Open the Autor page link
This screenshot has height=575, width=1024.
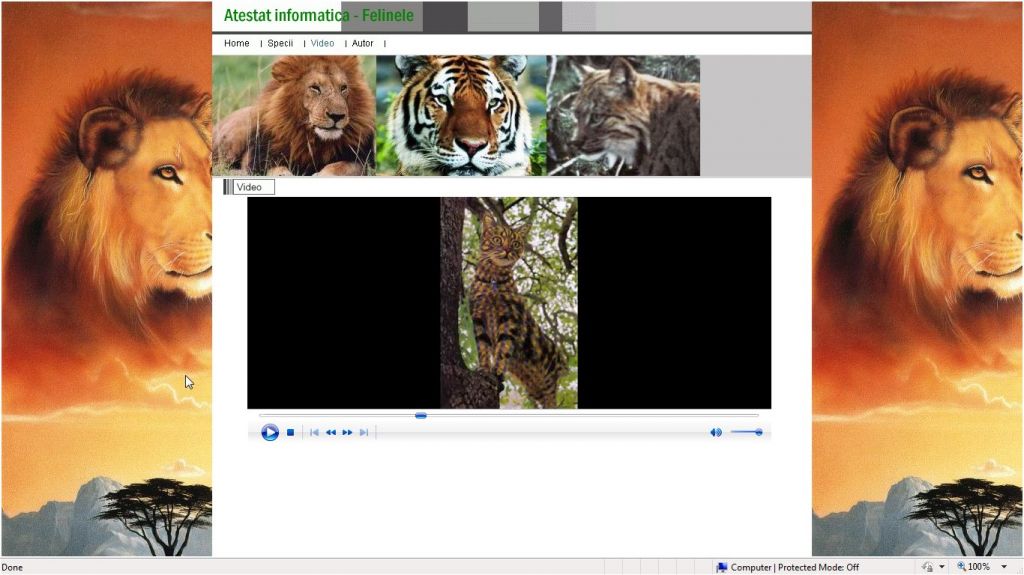click(x=362, y=44)
